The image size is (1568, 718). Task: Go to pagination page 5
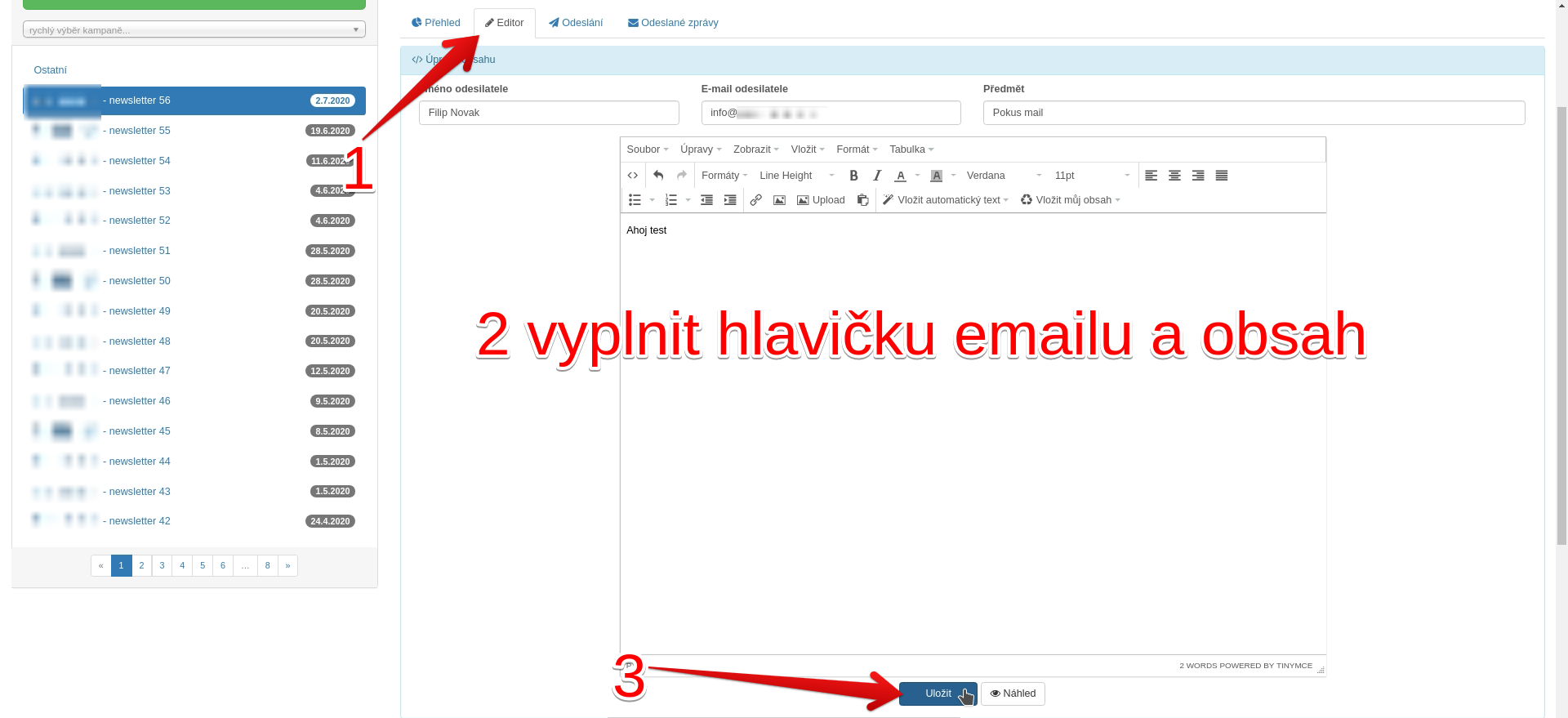(203, 565)
